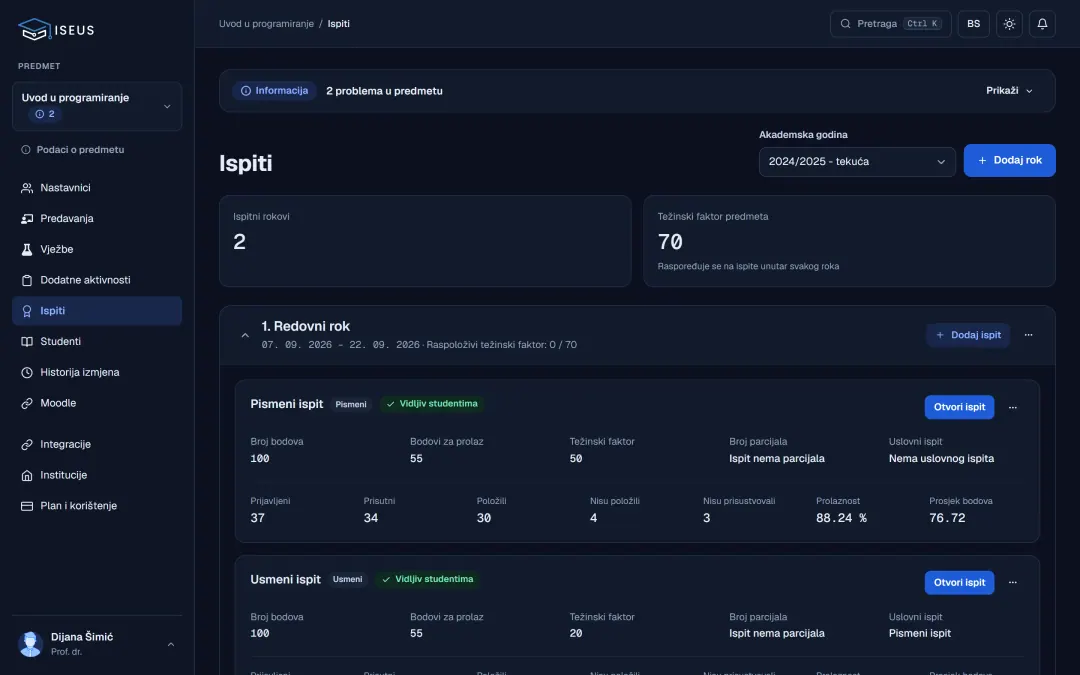Select Nastavnici menu item
The width and height of the screenshot is (1080, 675).
point(97,188)
